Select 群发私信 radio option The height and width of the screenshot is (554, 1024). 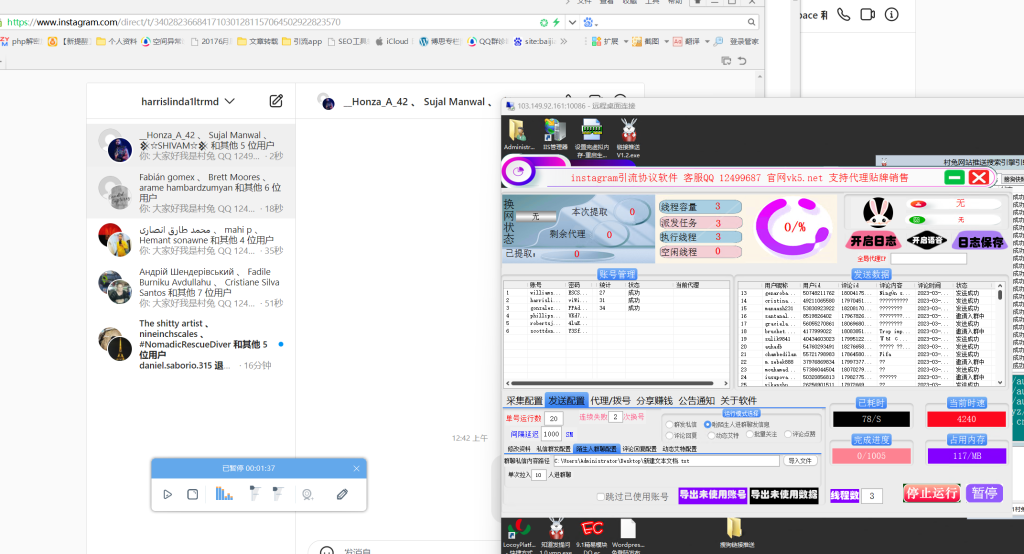[x=669, y=425]
